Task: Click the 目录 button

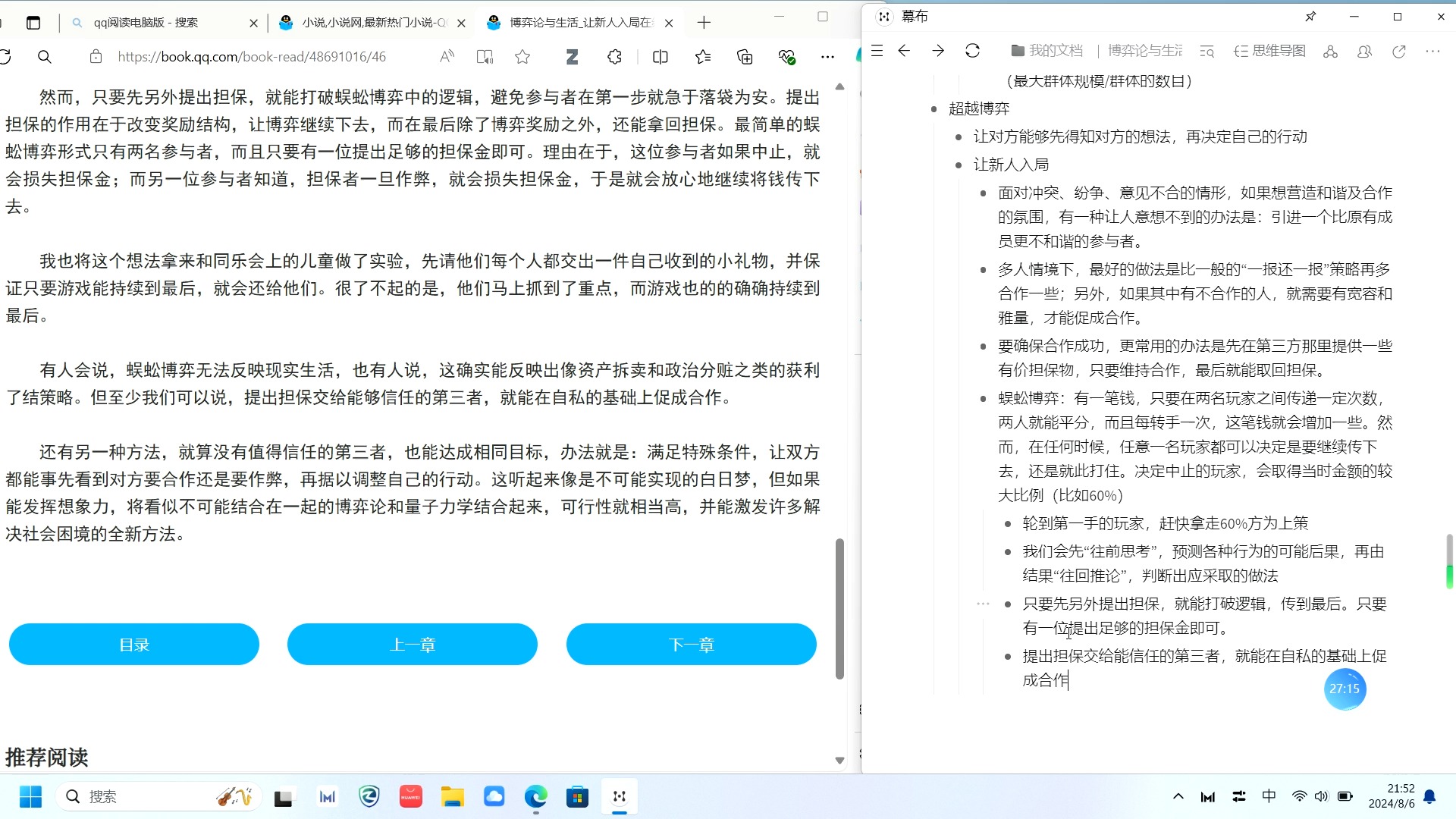Action: tap(134, 645)
